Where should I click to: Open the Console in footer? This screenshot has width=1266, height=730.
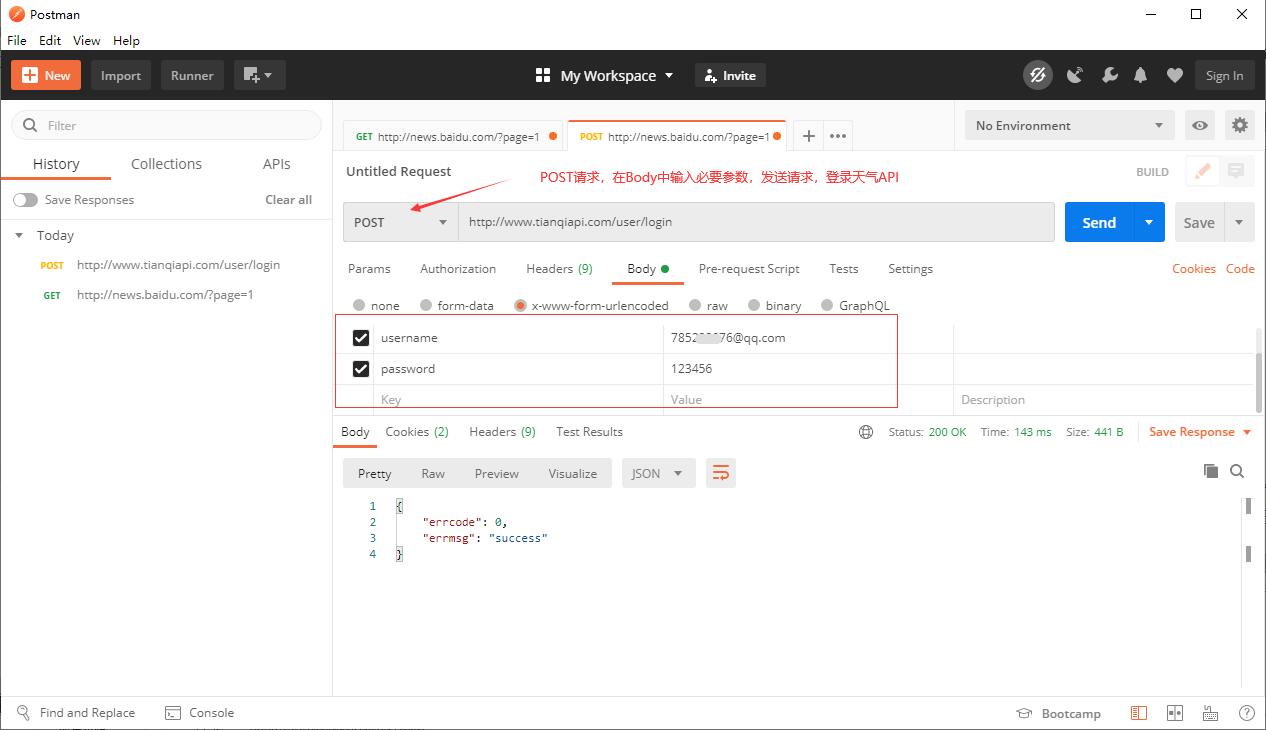(199, 713)
